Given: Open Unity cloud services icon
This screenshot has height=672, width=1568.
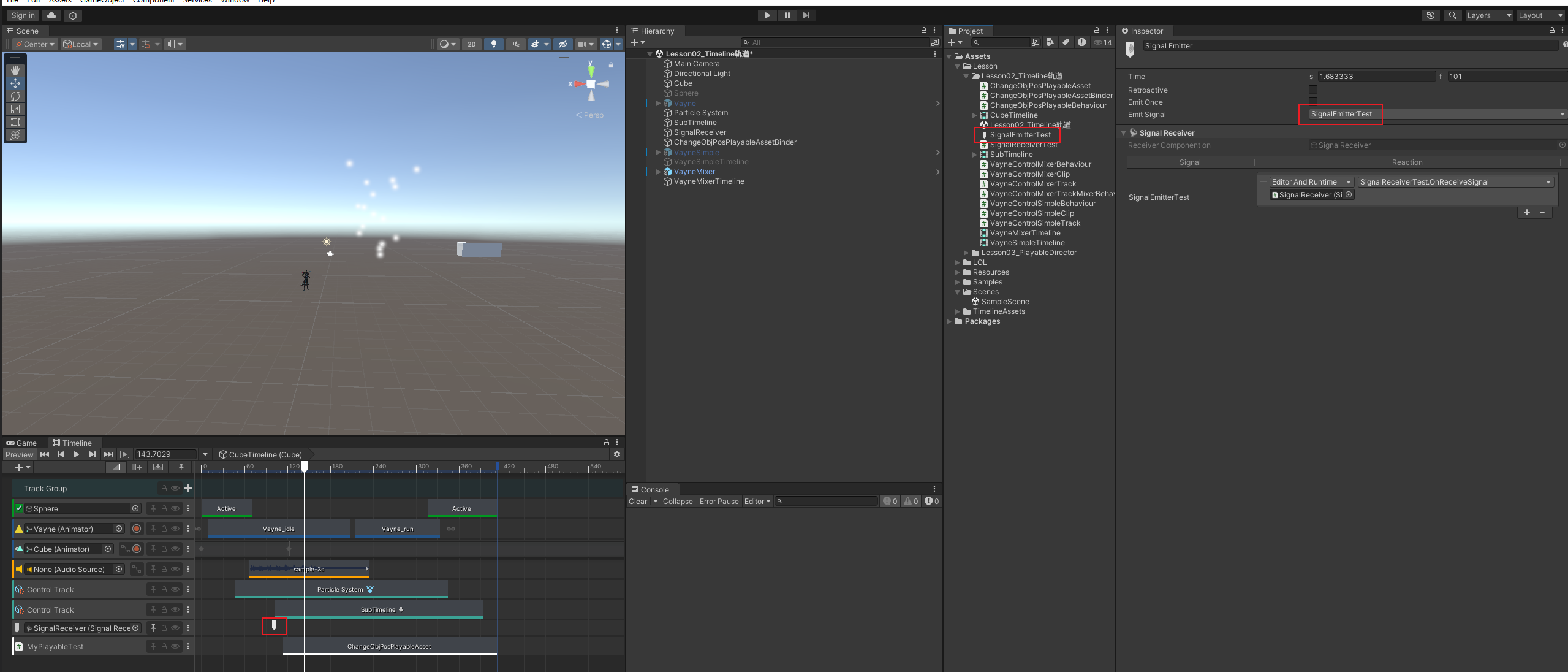Looking at the screenshot, I should click(51, 15).
